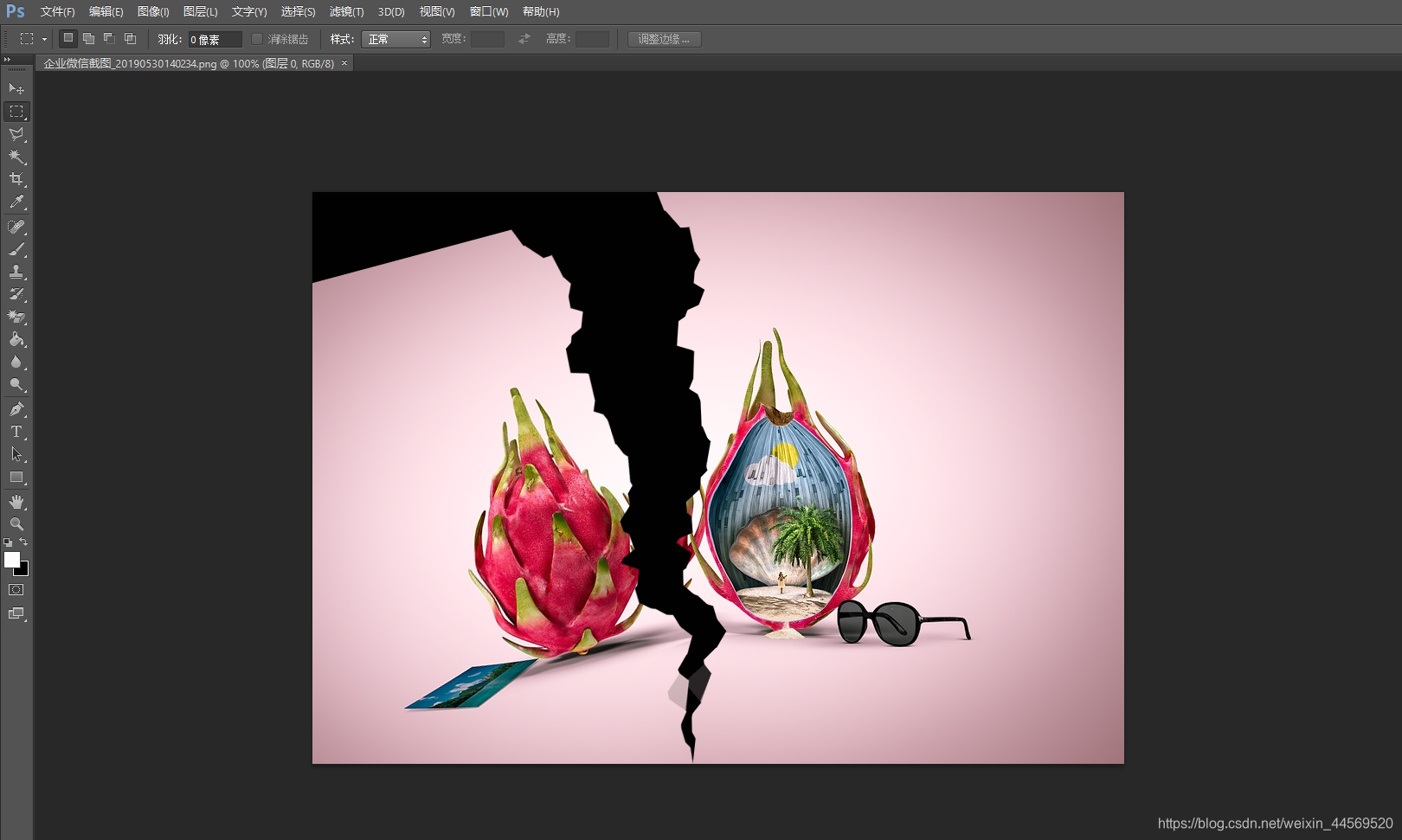The width and height of the screenshot is (1402, 840).
Task: Open the 图层(L) menu
Action: [200, 11]
